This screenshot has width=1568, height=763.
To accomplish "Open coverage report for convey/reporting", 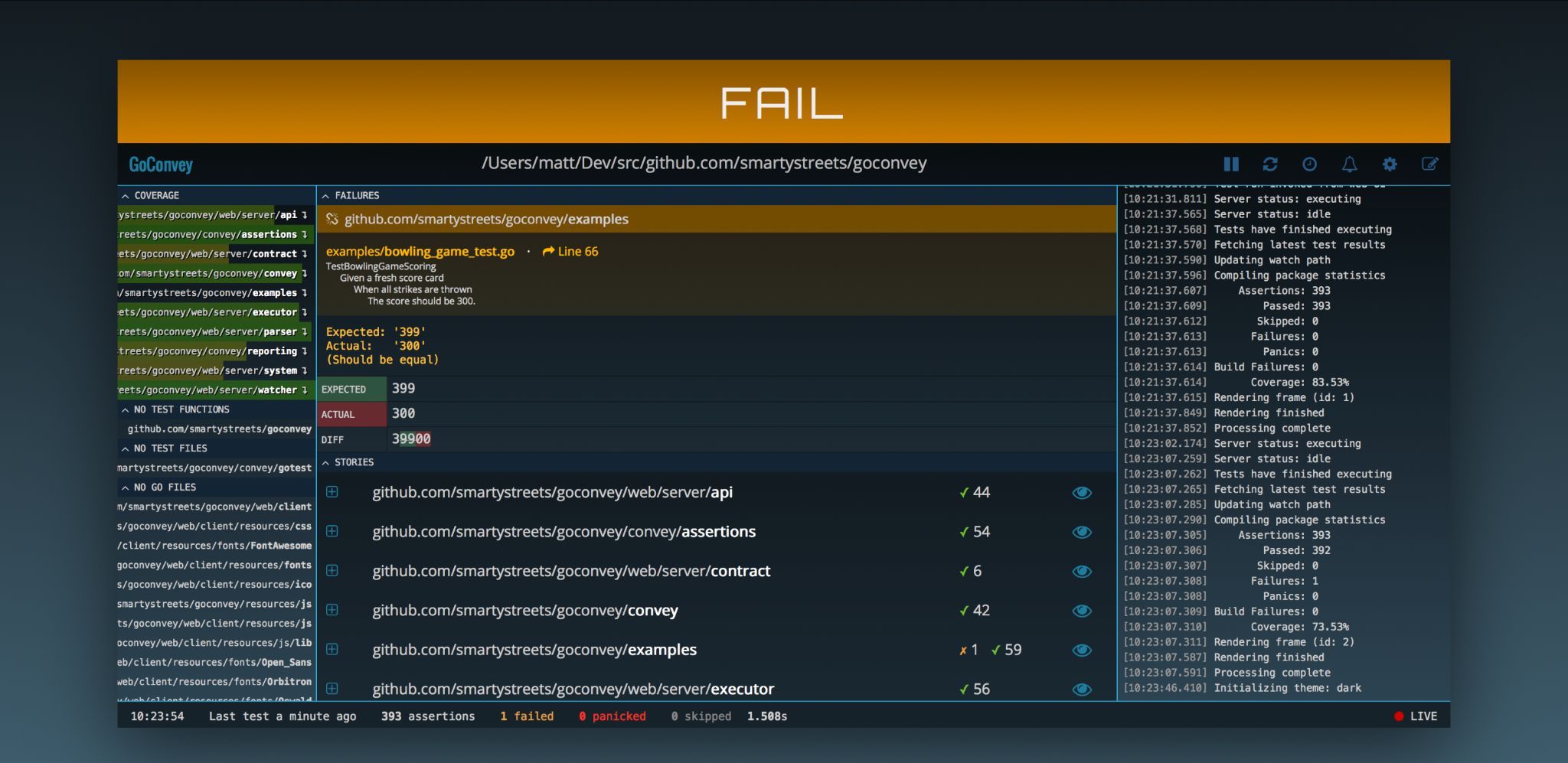I will (216, 351).
